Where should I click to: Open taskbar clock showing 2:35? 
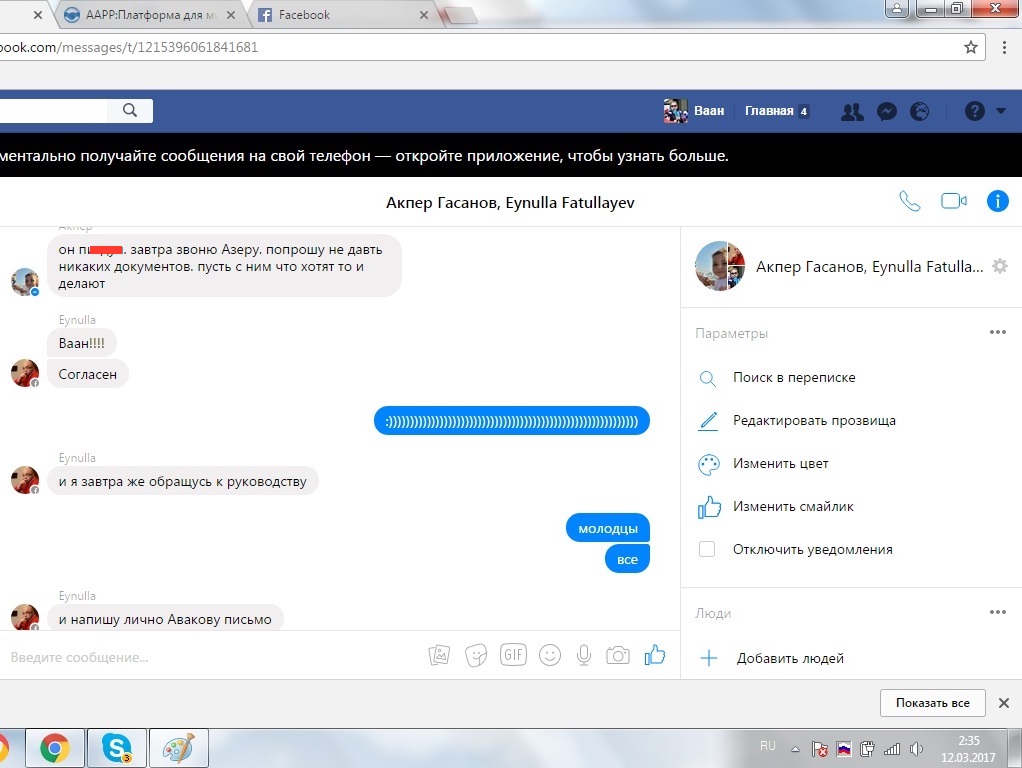click(x=969, y=749)
